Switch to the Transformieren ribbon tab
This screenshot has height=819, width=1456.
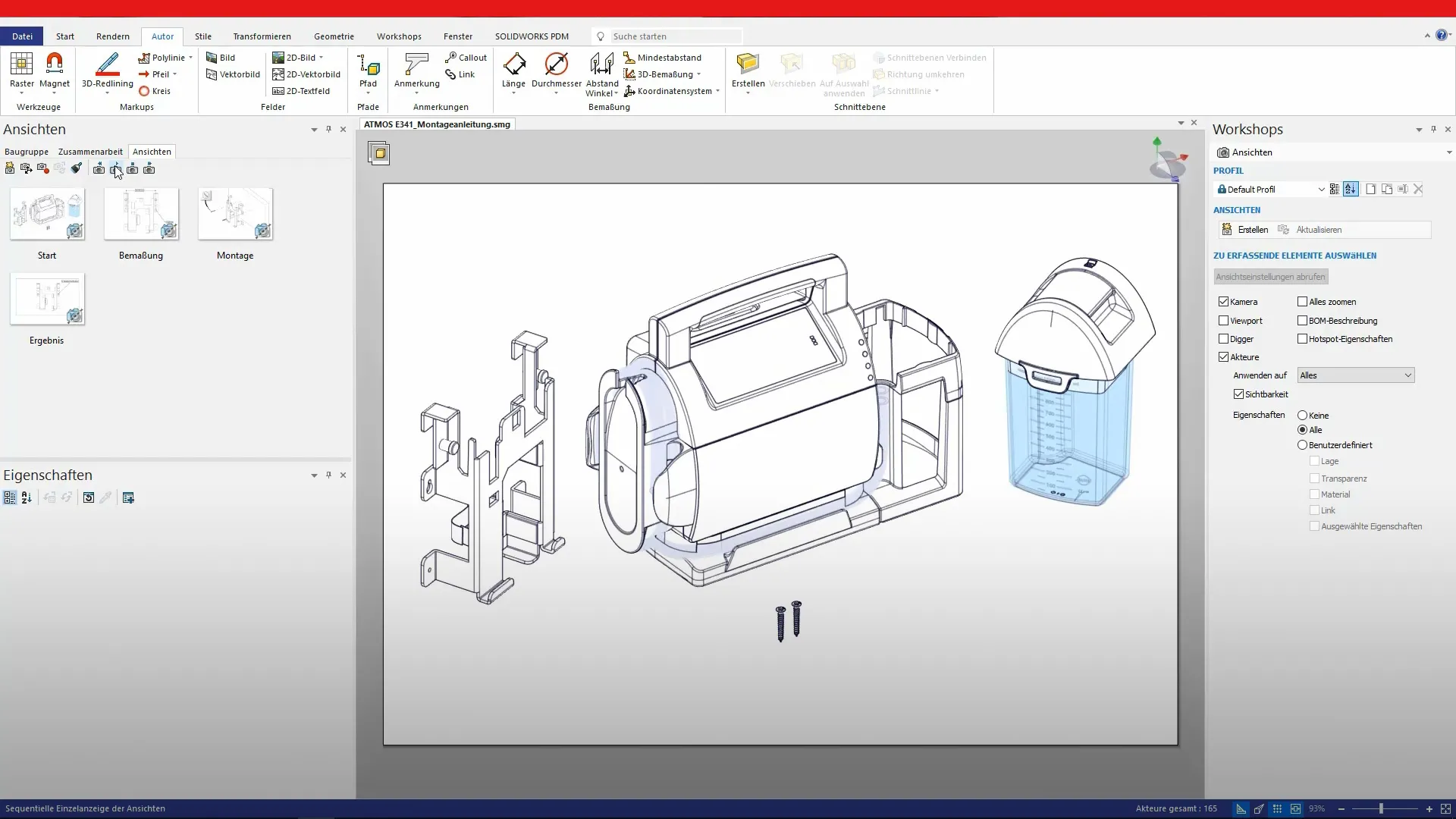(262, 36)
